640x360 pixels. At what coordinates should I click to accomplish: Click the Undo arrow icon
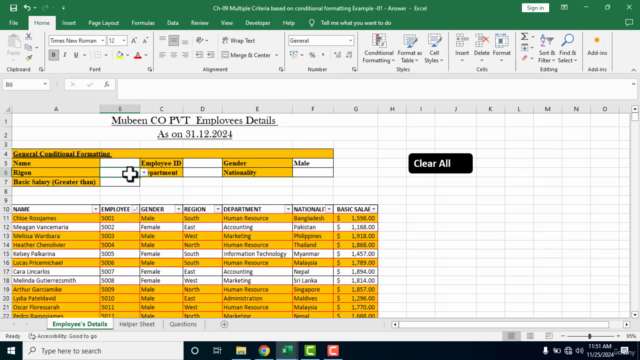(27, 8)
